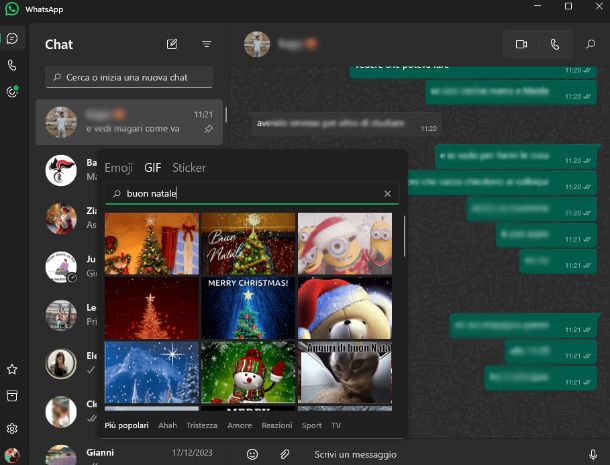610x465 pixels.
Task: Open the Gianni chat from 17/12/2023
Action: point(129,454)
